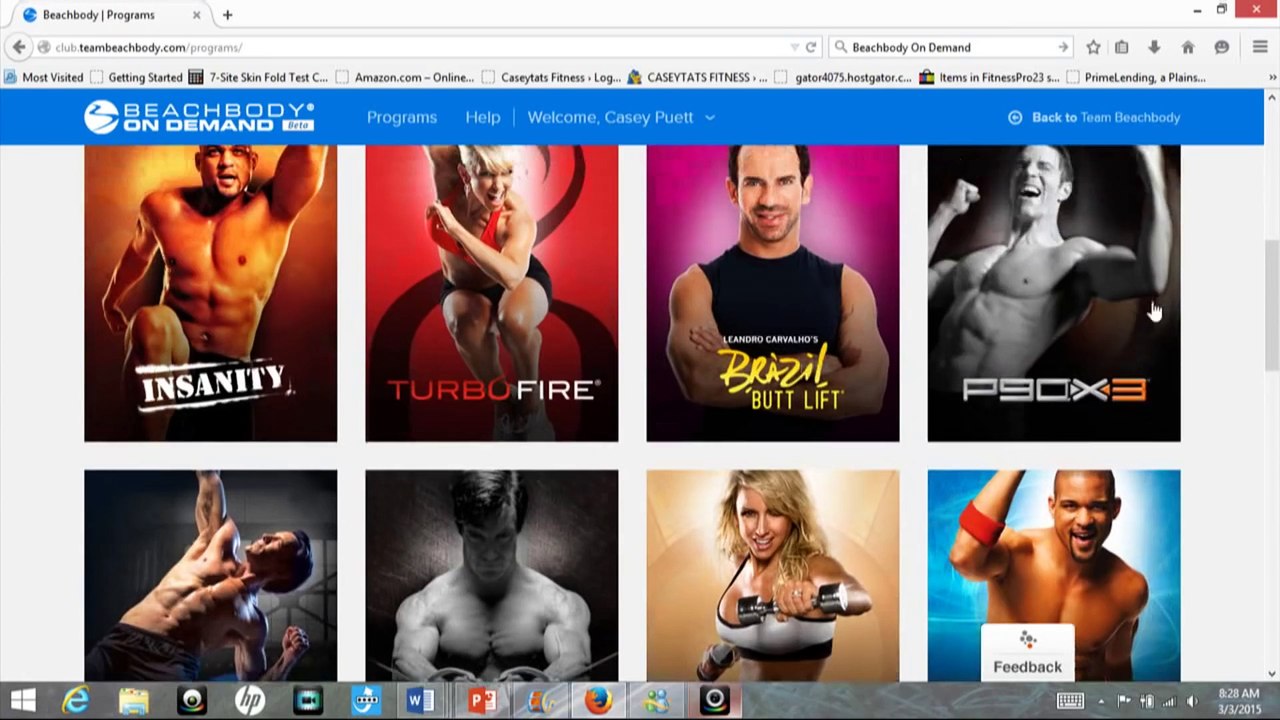
Task: Open the TurboFire program thumbnail
Action: tap(492, 293)
